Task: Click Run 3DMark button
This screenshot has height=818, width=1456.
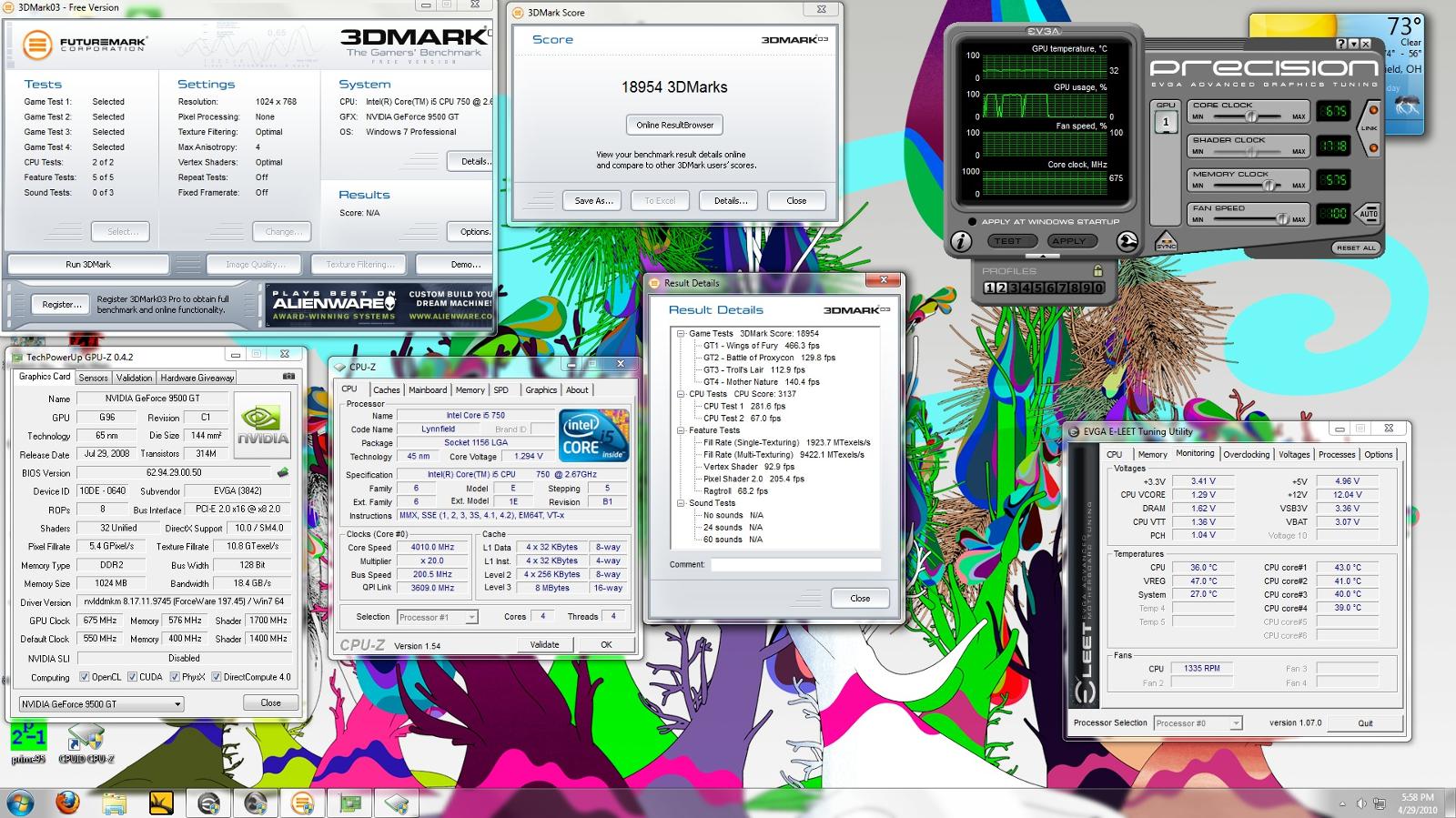Action: [x=88, y=264]
